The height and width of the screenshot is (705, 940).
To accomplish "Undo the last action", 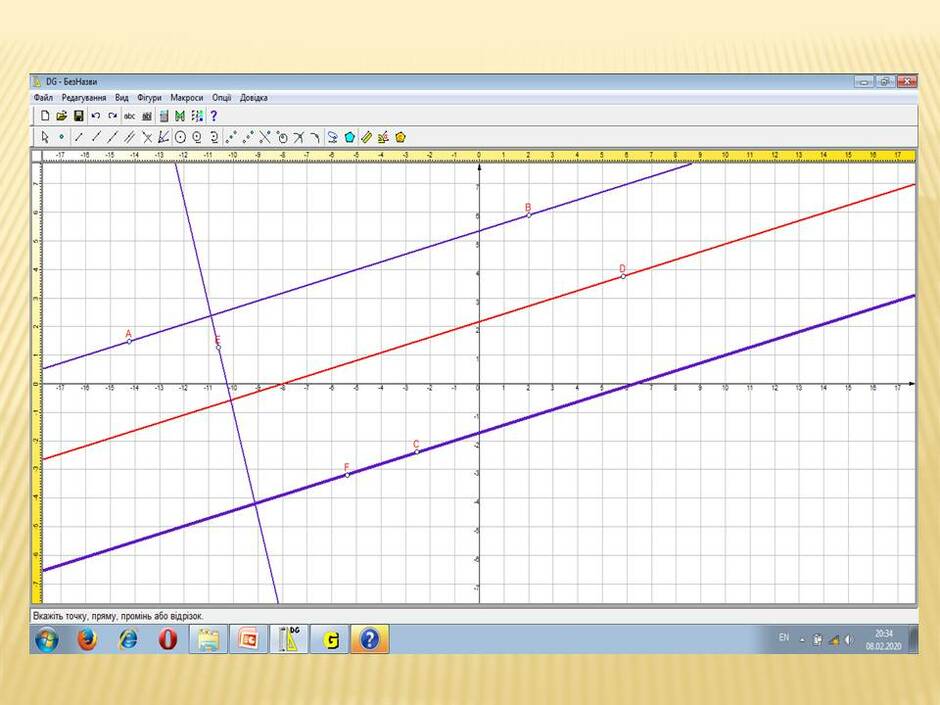I will [95, 116].
